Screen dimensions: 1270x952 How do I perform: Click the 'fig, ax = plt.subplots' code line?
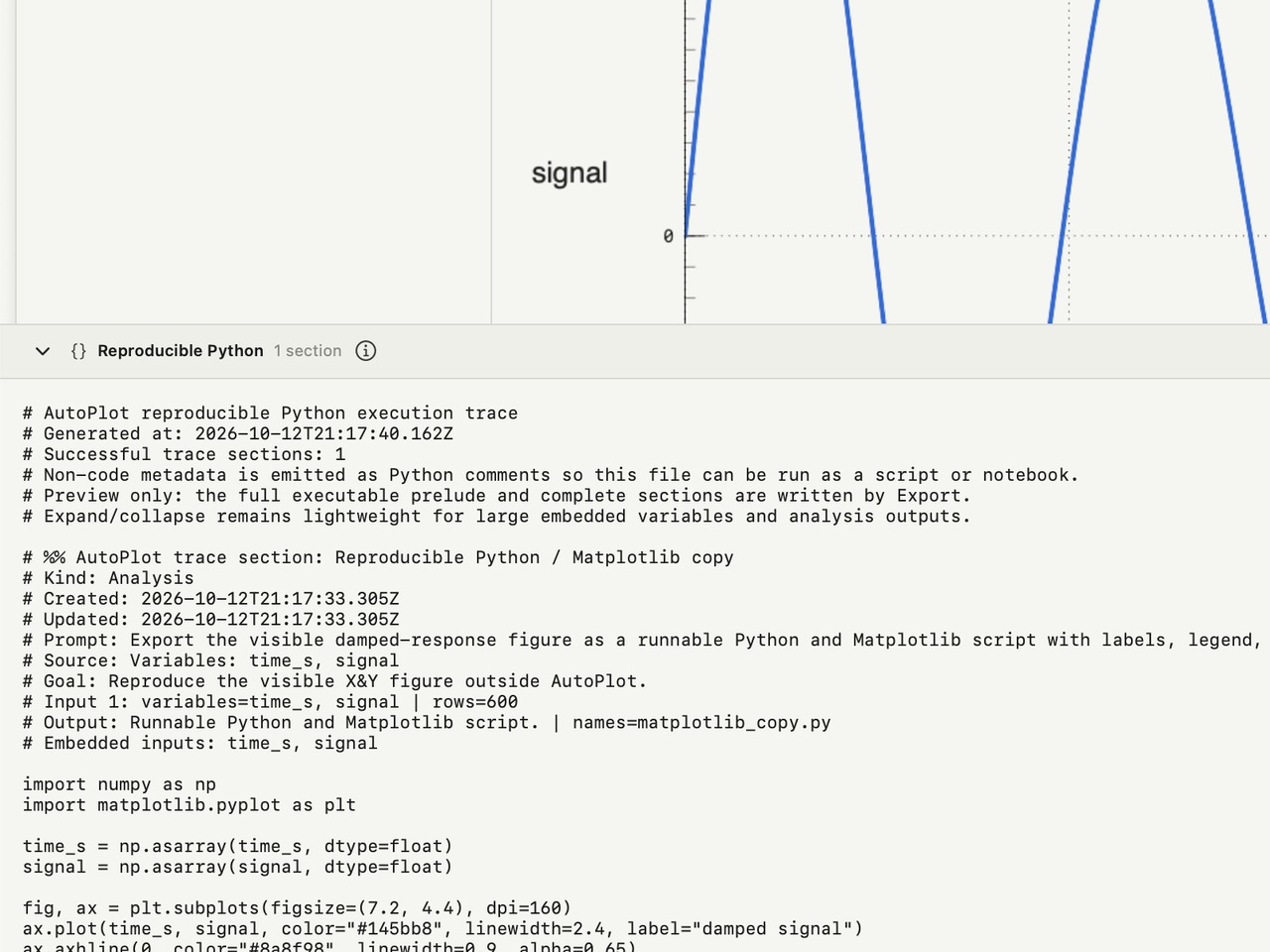pos(298,908)
